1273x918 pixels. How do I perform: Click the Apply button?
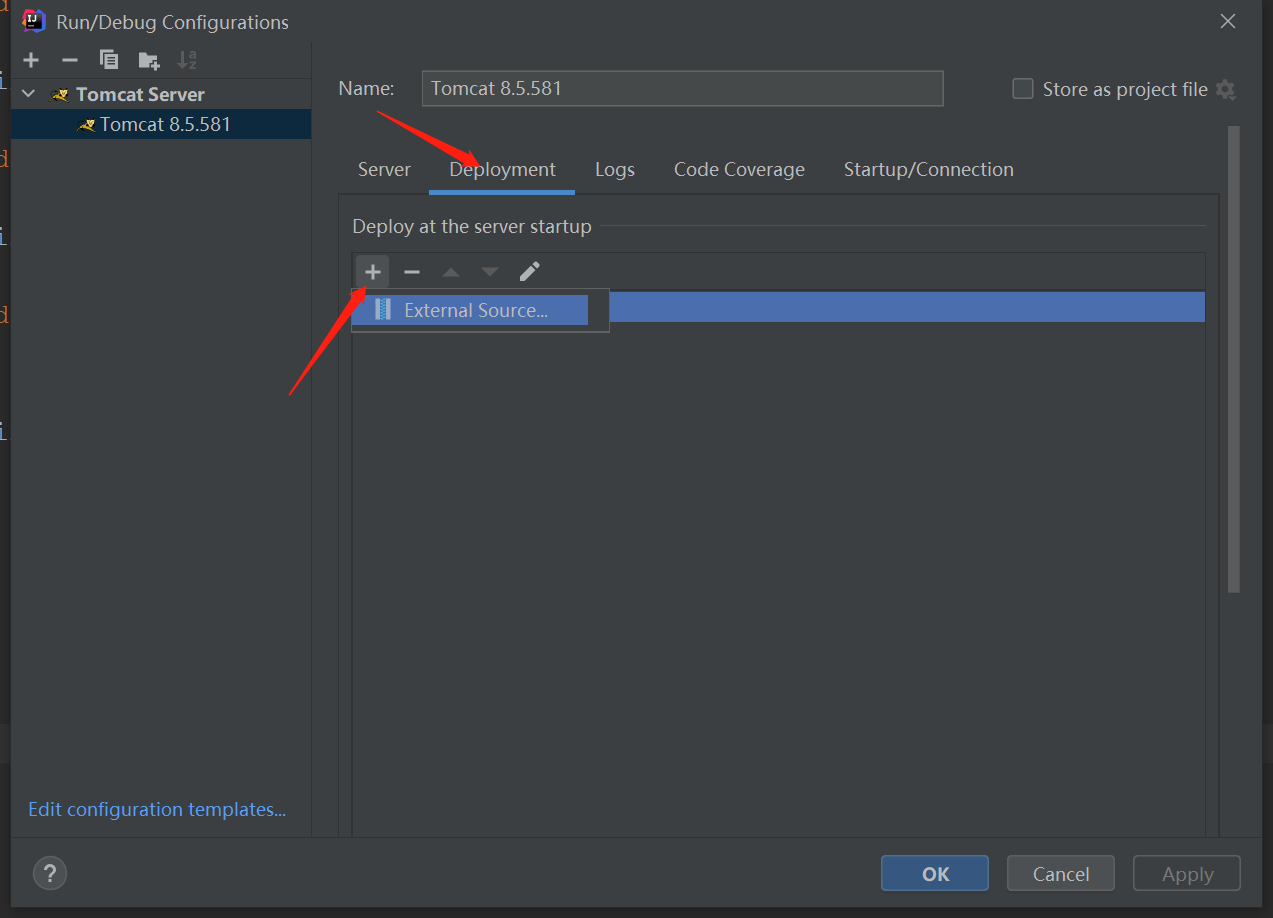[x=1187, y=873]
